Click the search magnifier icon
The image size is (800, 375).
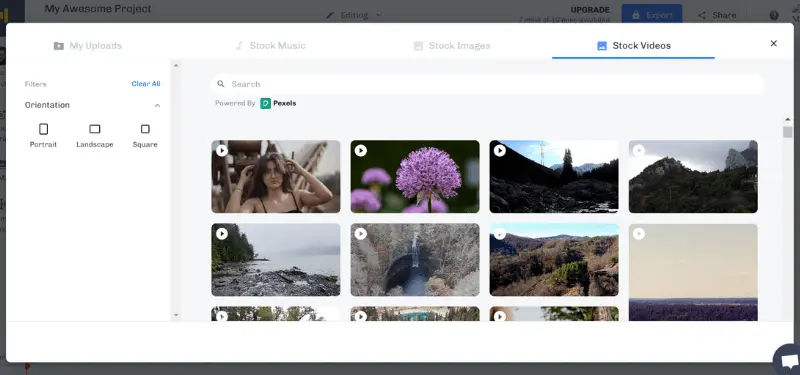[221, 84]
